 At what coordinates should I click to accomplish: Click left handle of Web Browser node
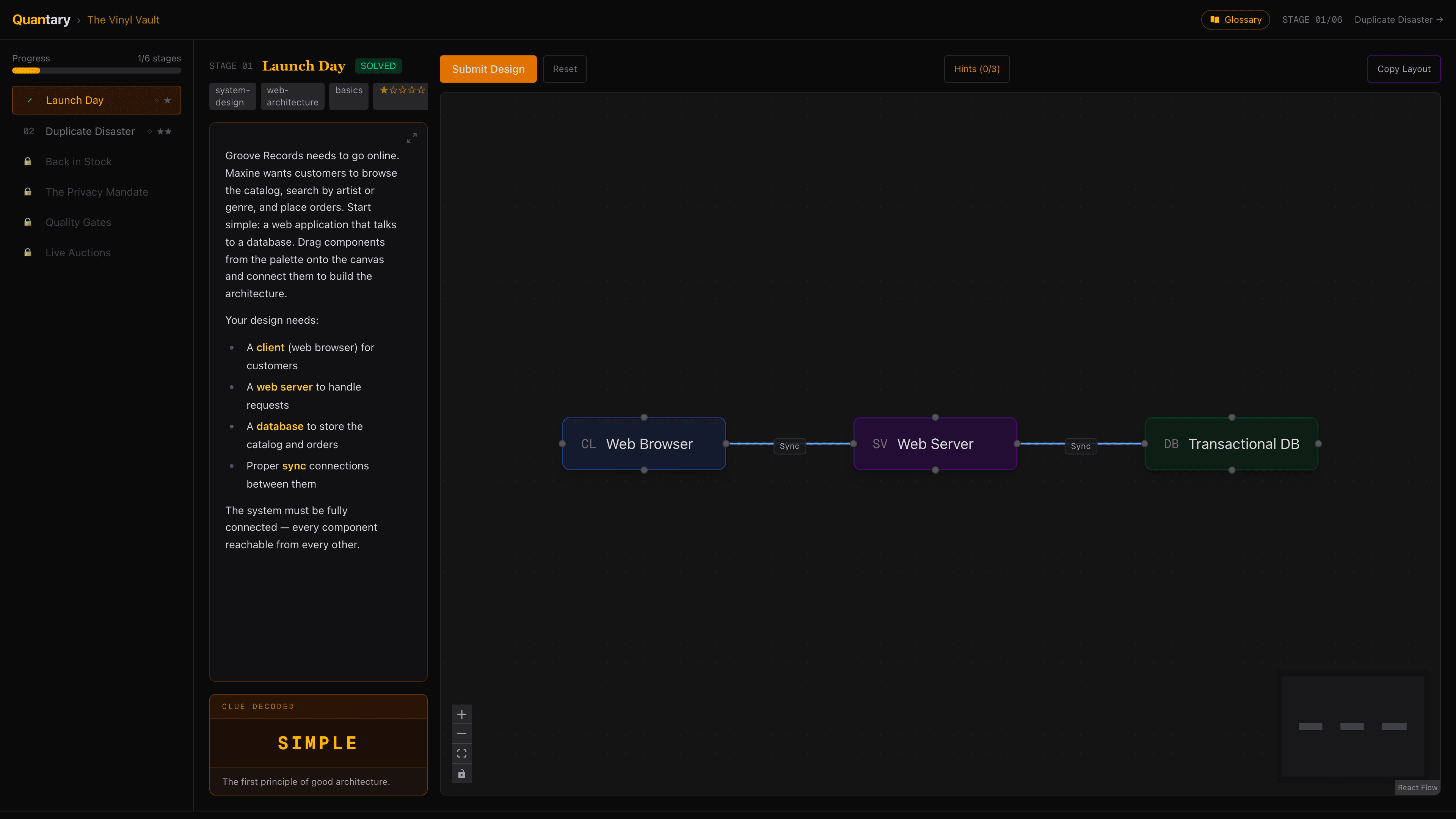pos(562,444)
